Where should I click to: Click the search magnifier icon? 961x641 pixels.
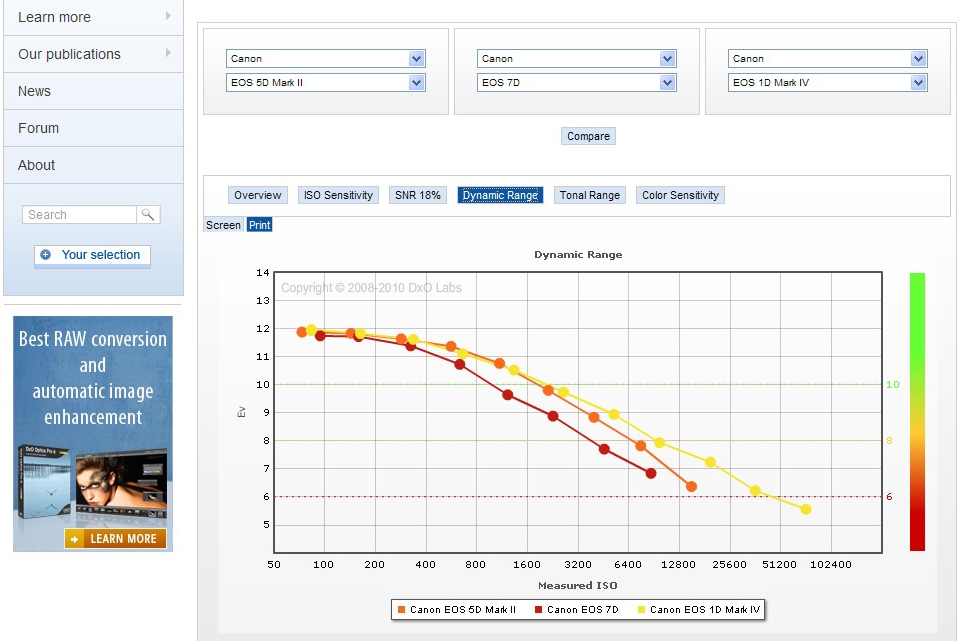148,215
